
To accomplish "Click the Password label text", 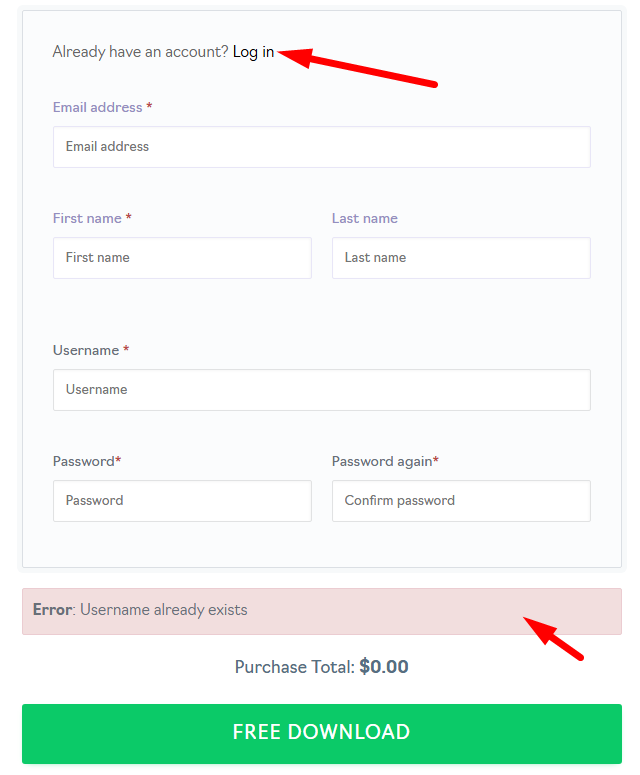I will [x=84, y=461].
